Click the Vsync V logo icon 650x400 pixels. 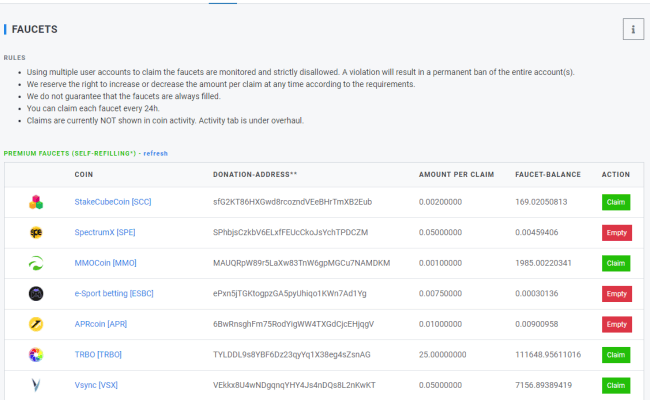(36, 385)
